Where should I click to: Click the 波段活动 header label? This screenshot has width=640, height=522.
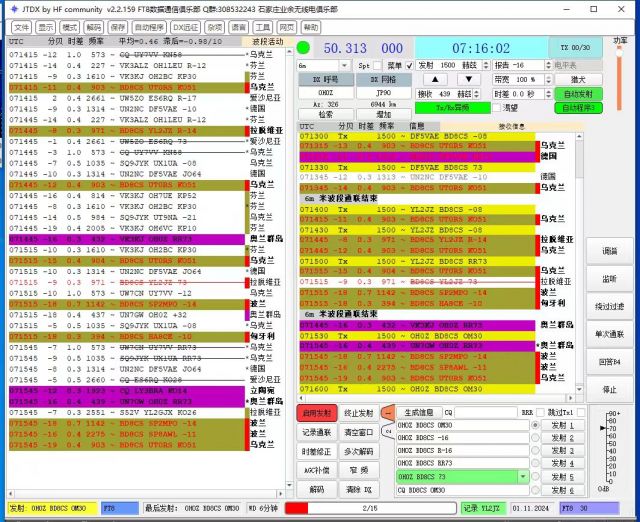(267, 41)
